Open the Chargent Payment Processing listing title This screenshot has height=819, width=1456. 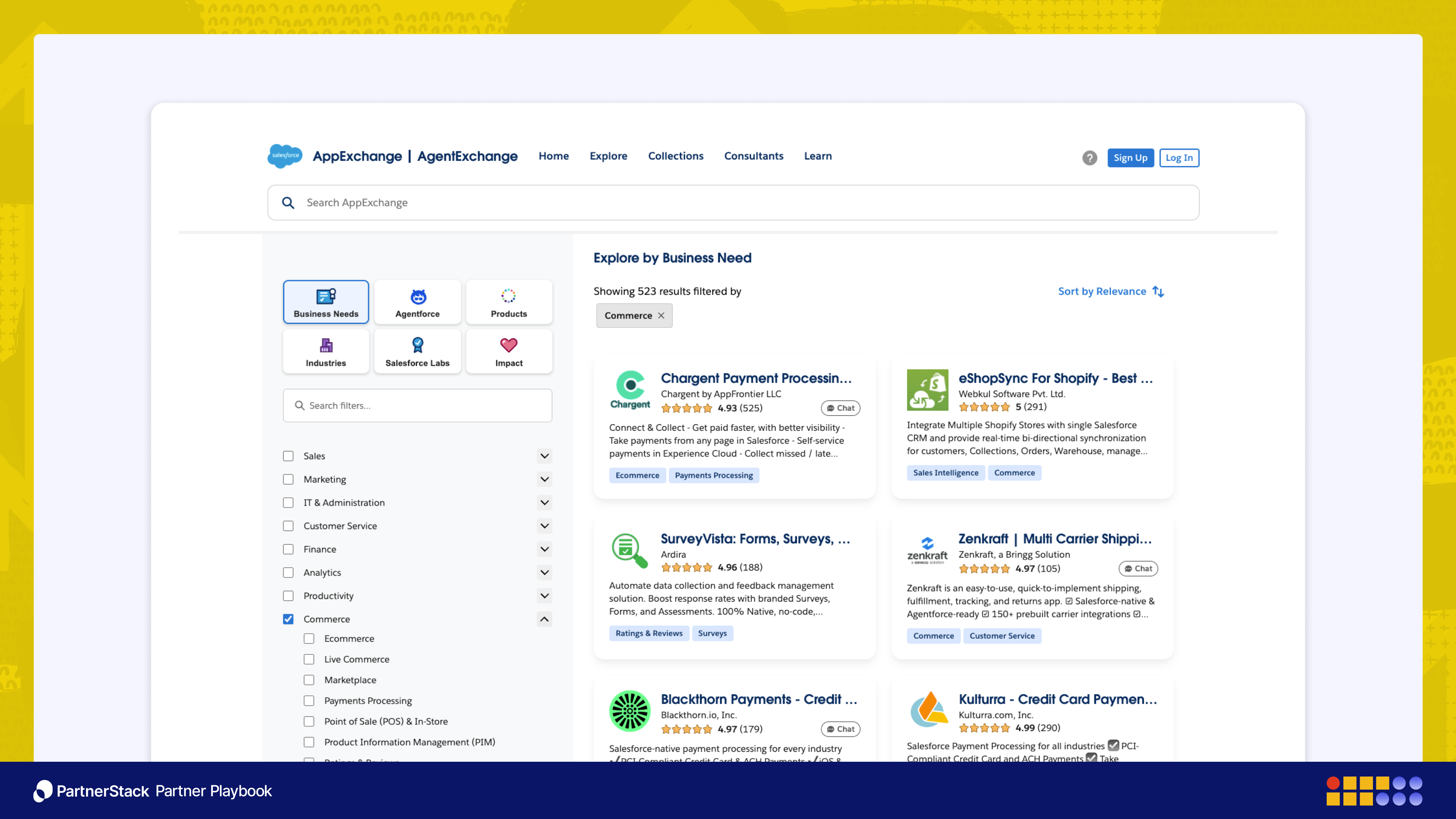pyautogui.click(x=756, y=378)
